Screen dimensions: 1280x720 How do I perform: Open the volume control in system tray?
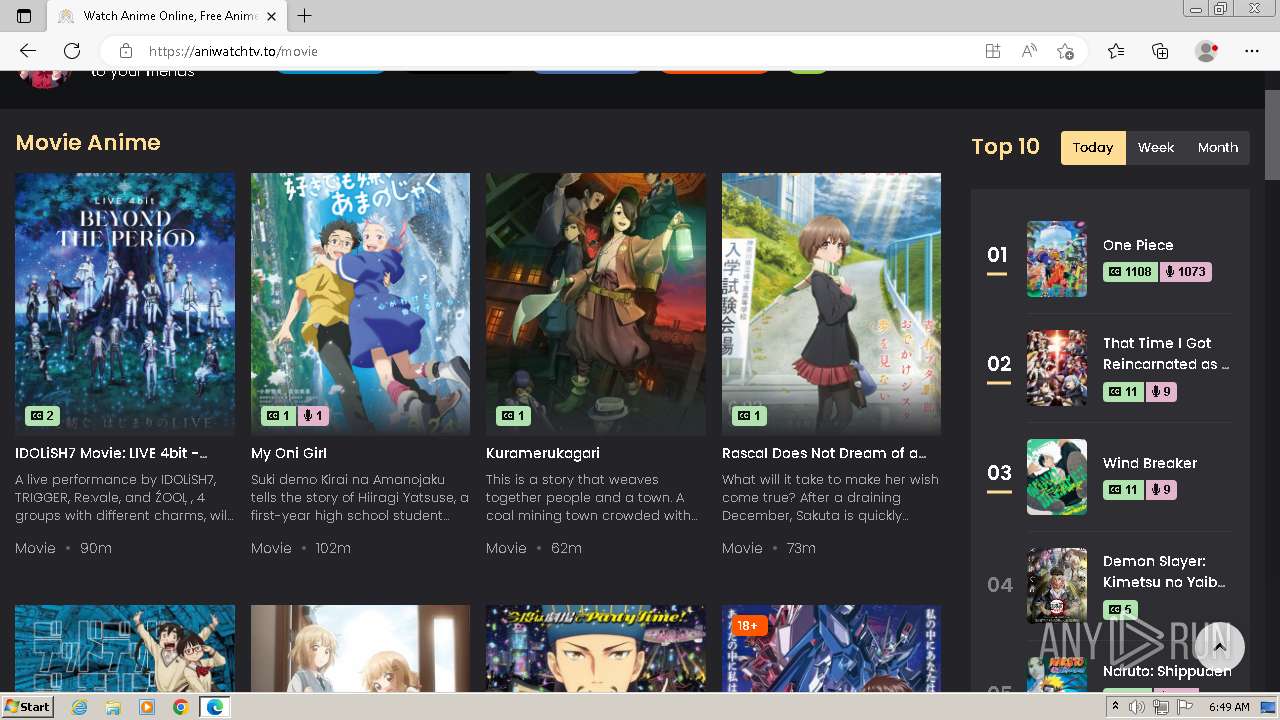(x=1137, y=707)
